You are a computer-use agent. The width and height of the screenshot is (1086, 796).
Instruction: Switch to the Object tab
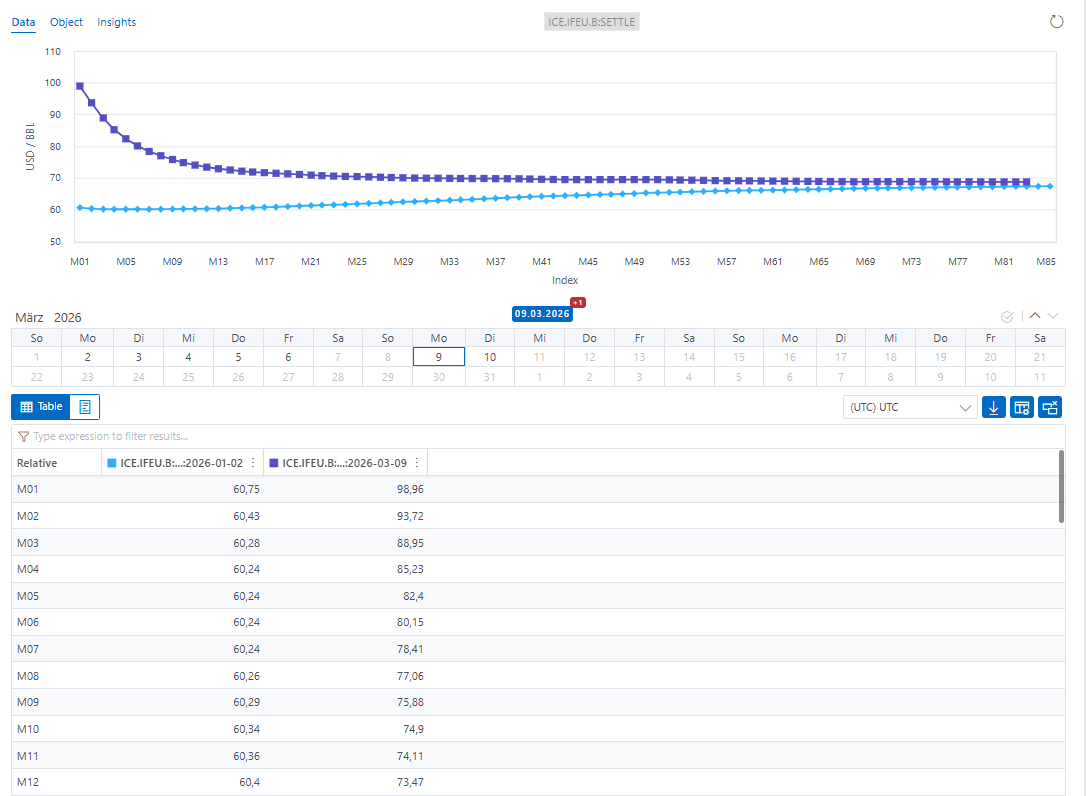click(66, 22)
